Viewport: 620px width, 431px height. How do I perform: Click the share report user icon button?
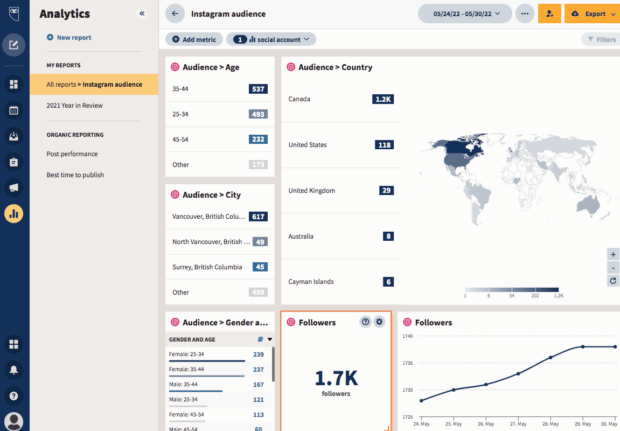tap(549, 14)
